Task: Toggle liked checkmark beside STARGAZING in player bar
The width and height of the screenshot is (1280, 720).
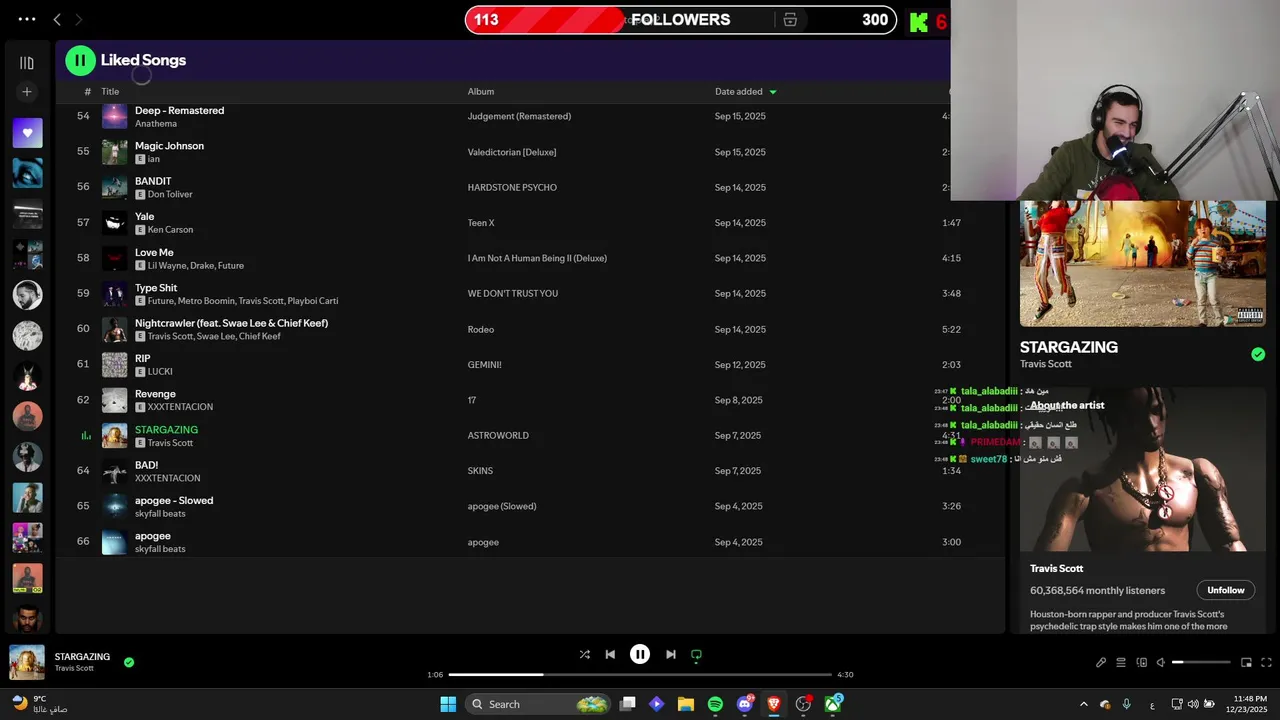Action: (x=129, y=662)
